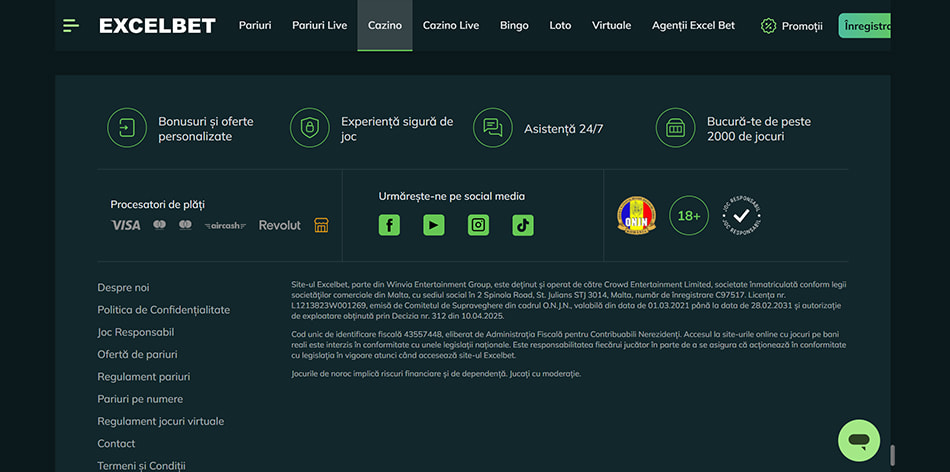Open the Joc Responsabil footer link
Image resolution: width=950 pixels, height=472 pixels.
coord(136,333)
